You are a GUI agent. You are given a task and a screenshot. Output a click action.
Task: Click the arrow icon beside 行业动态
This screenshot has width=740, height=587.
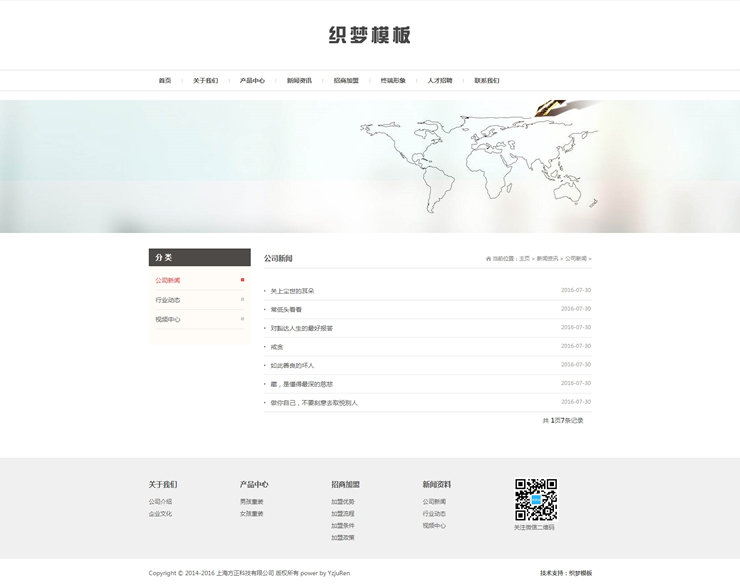point(242,300)
